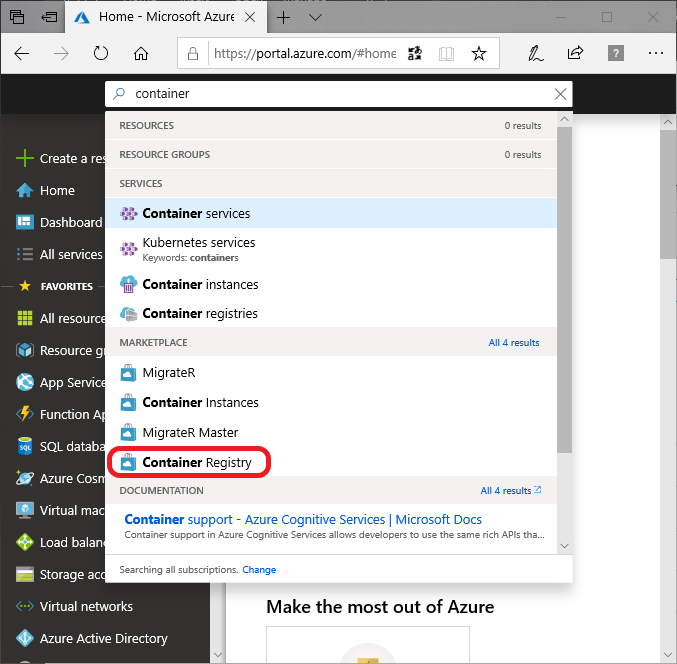
Task: Click the 'Make the most out of Azure' heading
Action: 380,607
